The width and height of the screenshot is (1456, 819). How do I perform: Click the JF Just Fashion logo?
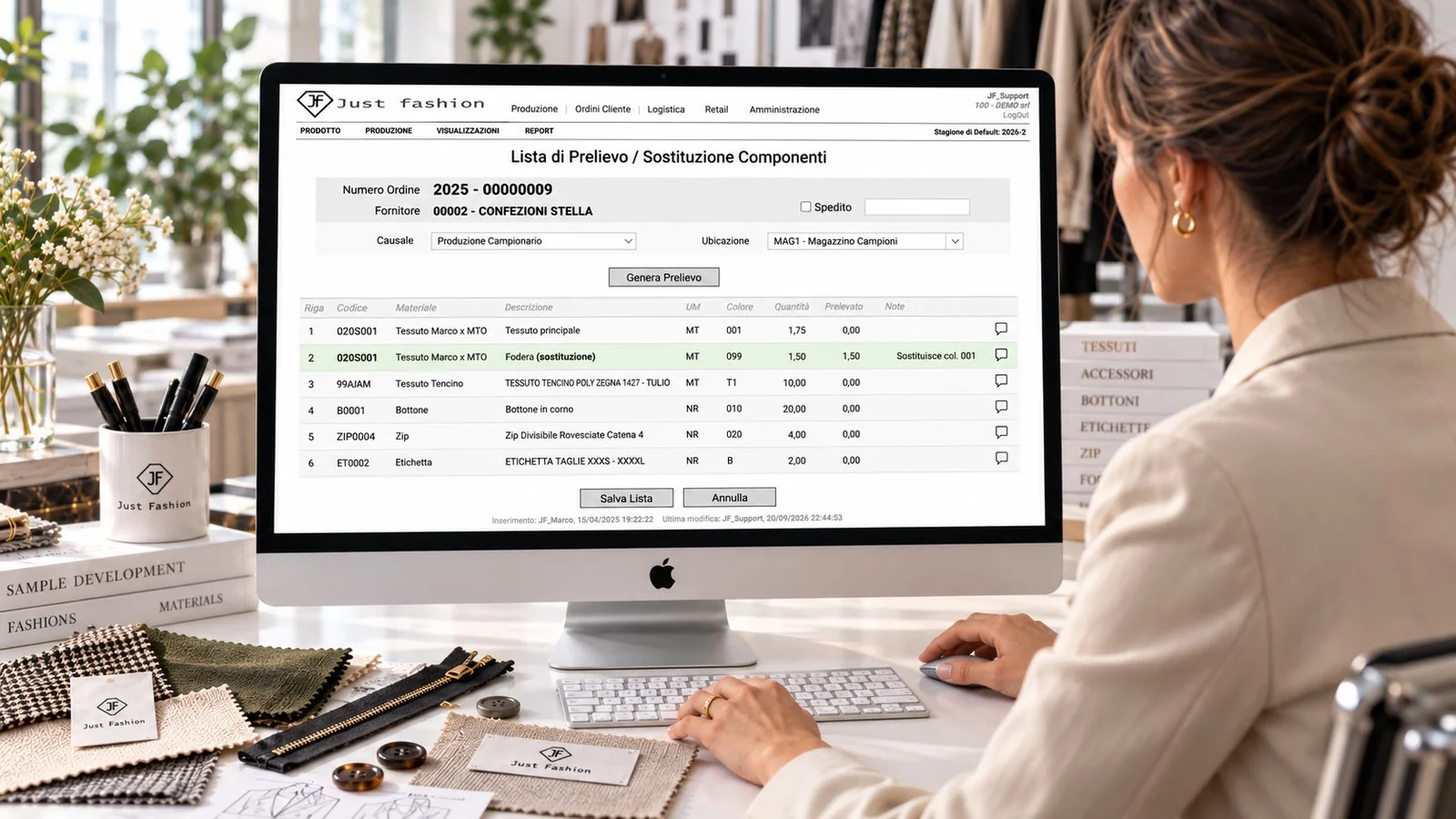pyautogui.click(x=391, y=103)
